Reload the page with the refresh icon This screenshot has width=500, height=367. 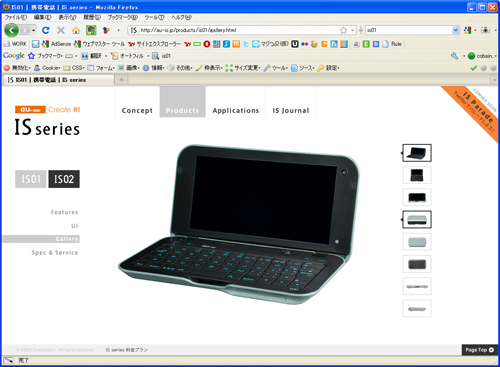click(46, 30)
